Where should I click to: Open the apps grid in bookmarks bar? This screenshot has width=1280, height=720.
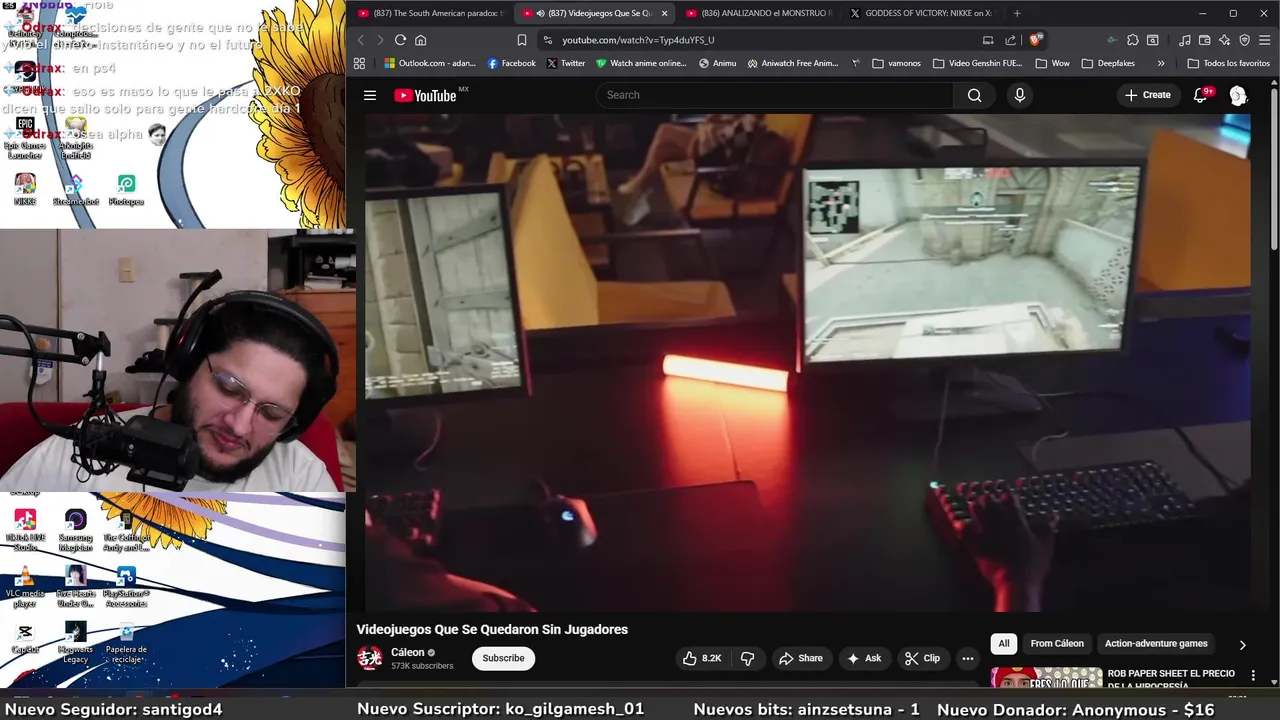pyautogui.click(x=359, y=63)
